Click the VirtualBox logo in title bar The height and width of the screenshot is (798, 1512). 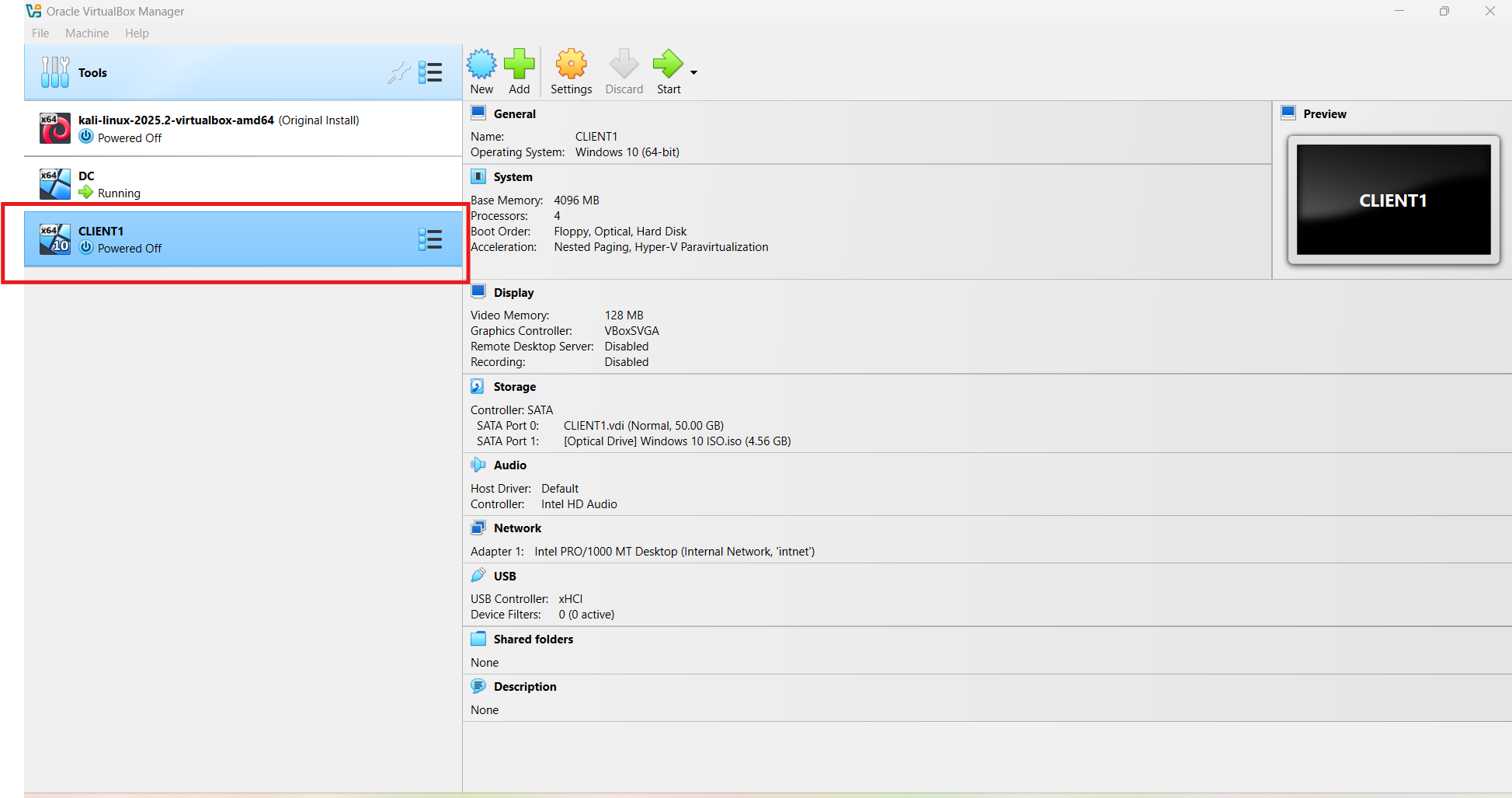tap(33, 11)
